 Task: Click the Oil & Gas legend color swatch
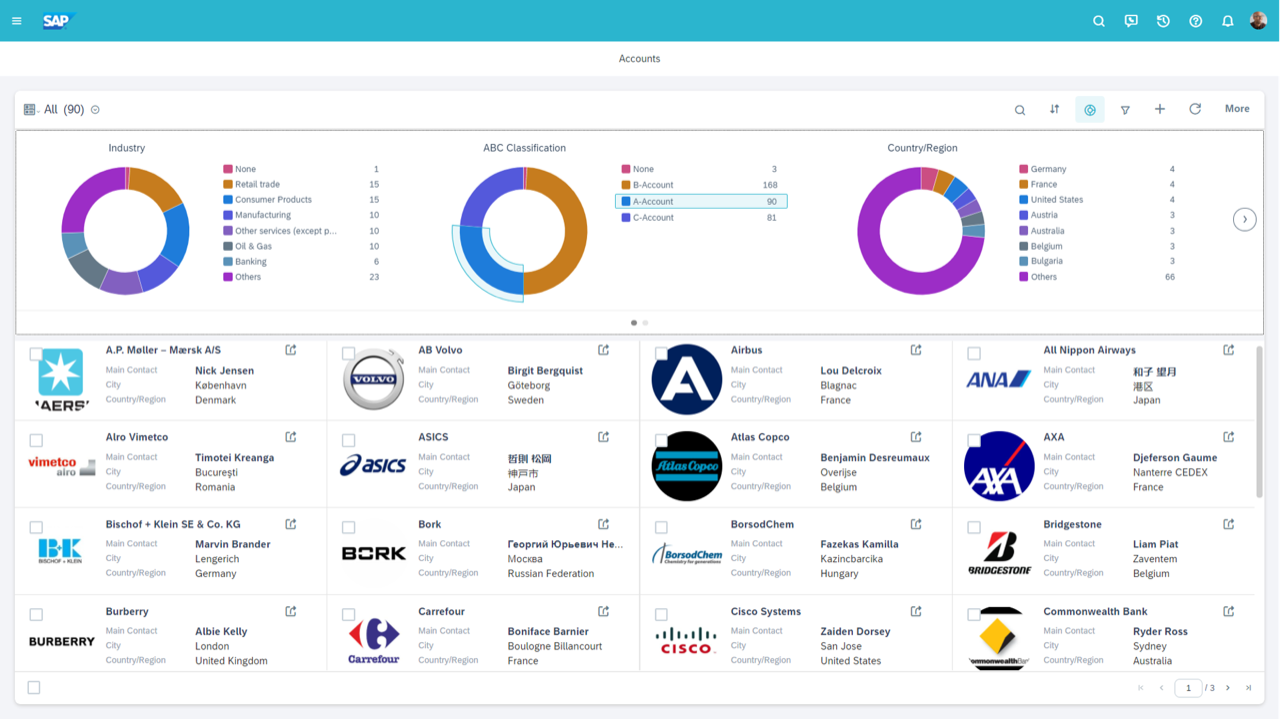click(228, 246)
